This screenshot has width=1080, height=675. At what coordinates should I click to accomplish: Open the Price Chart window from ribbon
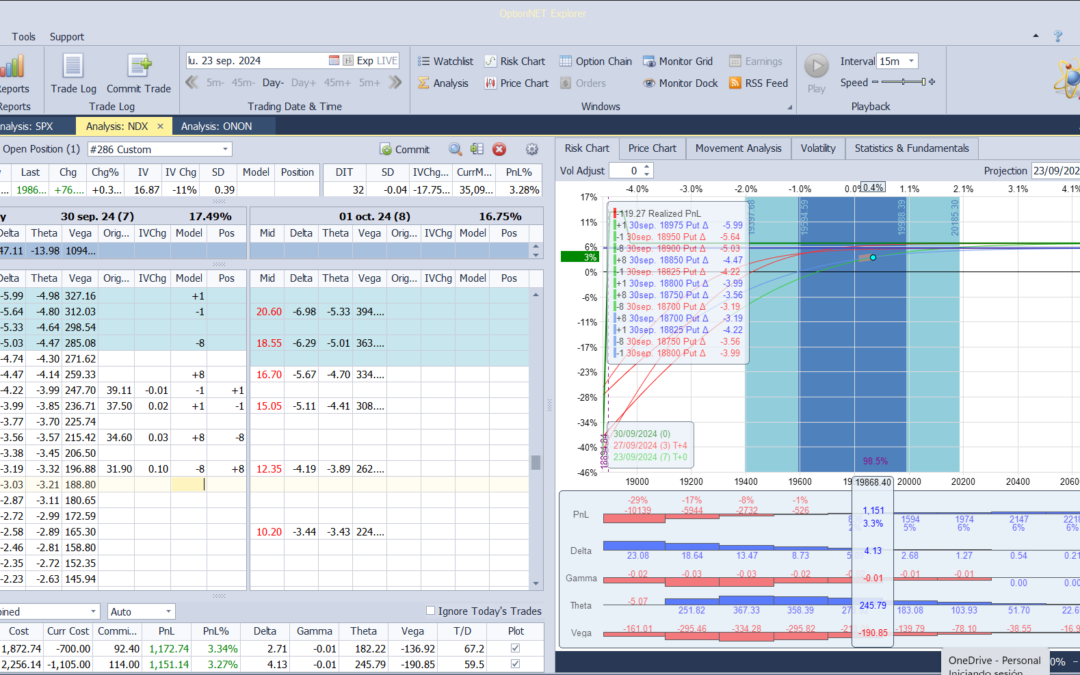click(516, 83)
